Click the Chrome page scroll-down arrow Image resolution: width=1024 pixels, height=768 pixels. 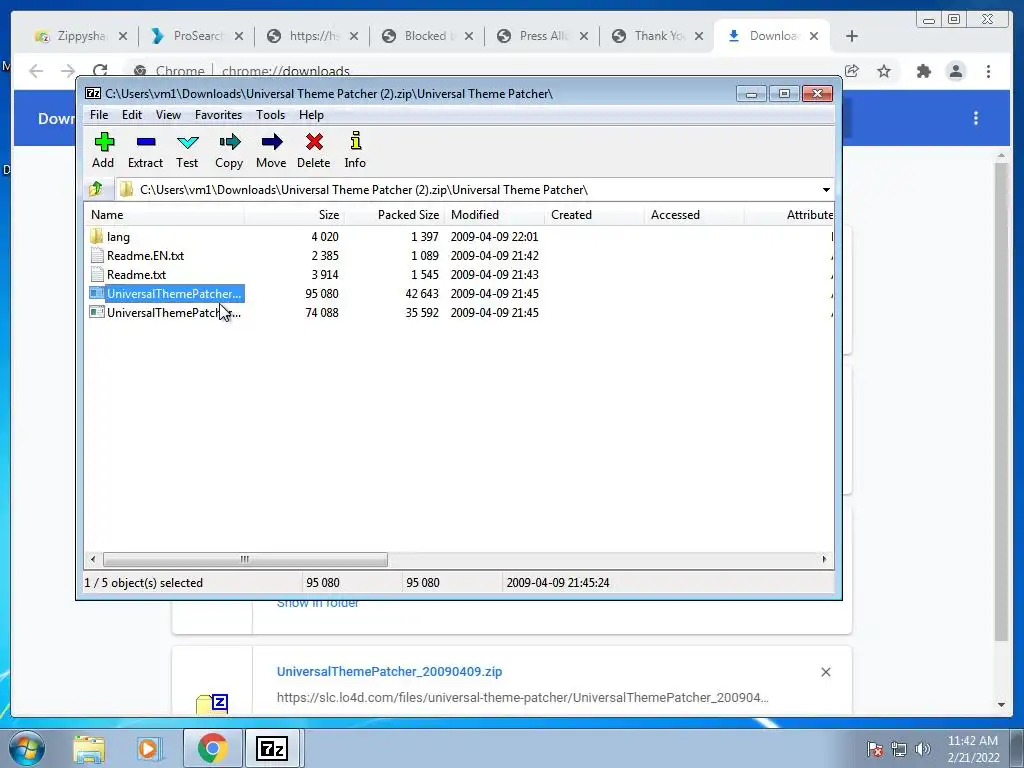[1002, 705]
